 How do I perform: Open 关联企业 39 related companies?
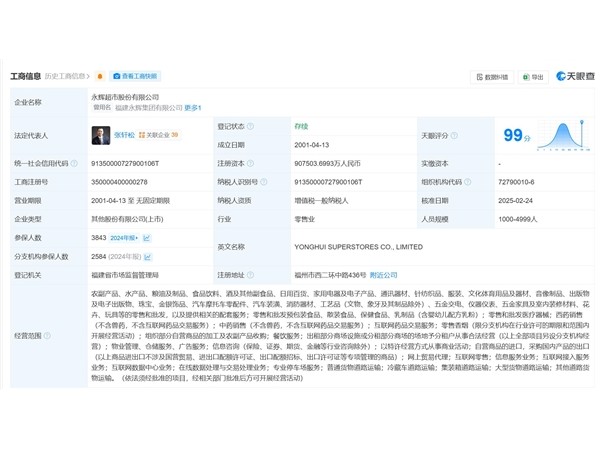(x=158, y=135)
